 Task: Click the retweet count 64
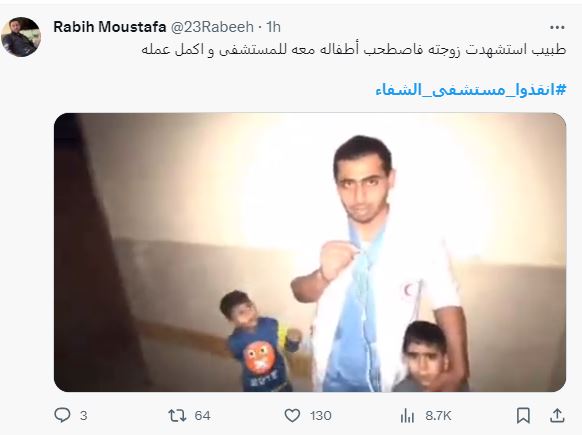coord(202,416)
